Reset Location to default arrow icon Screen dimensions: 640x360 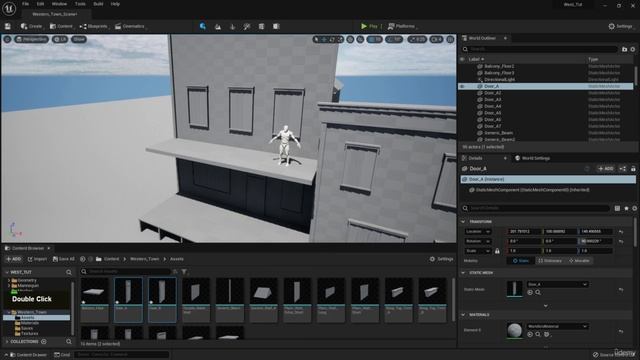point(621,231)
